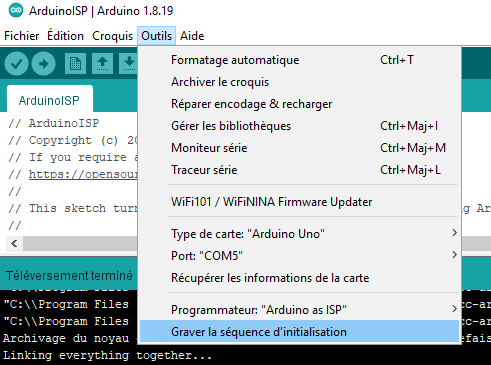Image resolution: width=491 pixels, height=365 pixels.
Task: Open the opensource.org link in code
Action: pos(83,174)
